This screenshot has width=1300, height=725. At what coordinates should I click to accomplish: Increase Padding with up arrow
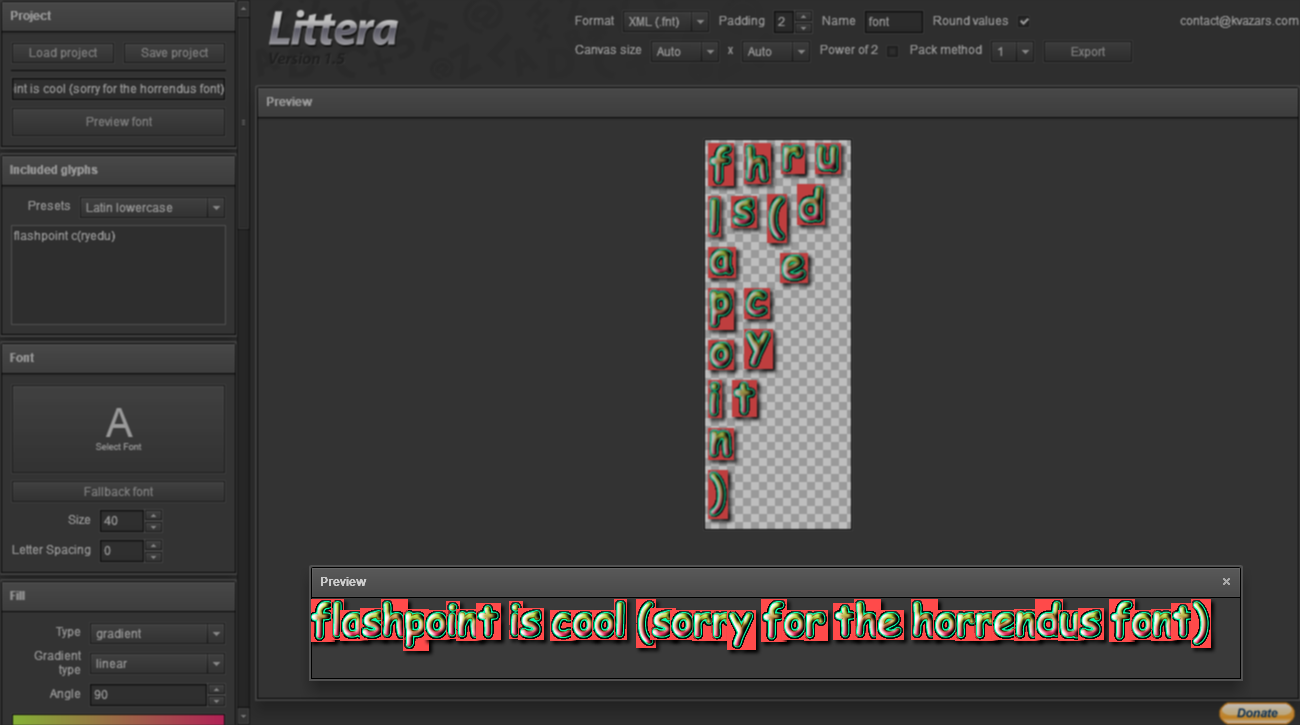[x=804, y=16]
